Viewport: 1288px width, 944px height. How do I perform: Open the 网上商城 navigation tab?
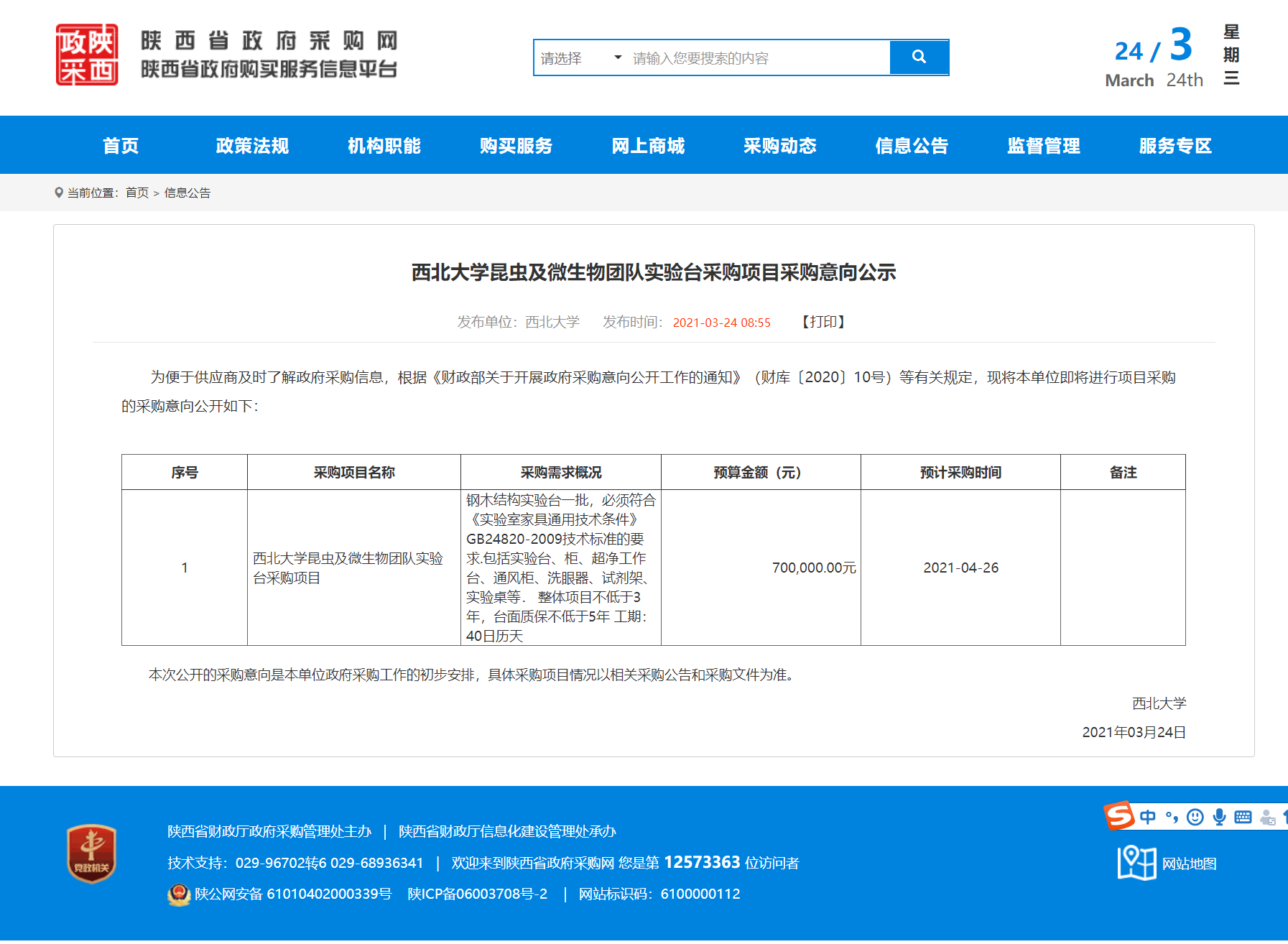click(x=648, y=146)
